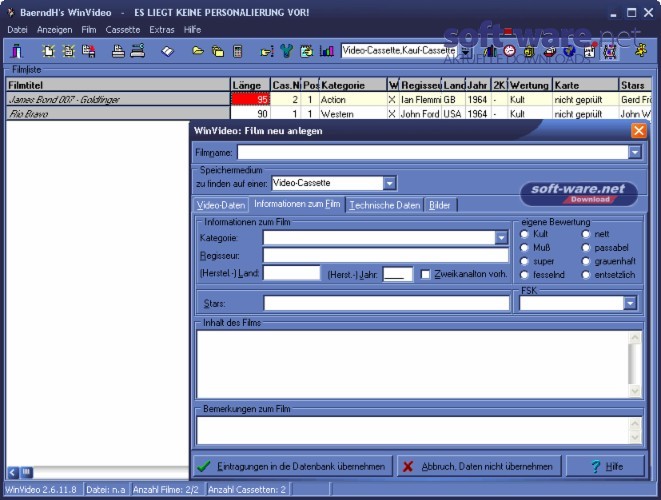661x500 pixels.
Task: Switch to the Video-Daten tab
Action: (220, 205)
